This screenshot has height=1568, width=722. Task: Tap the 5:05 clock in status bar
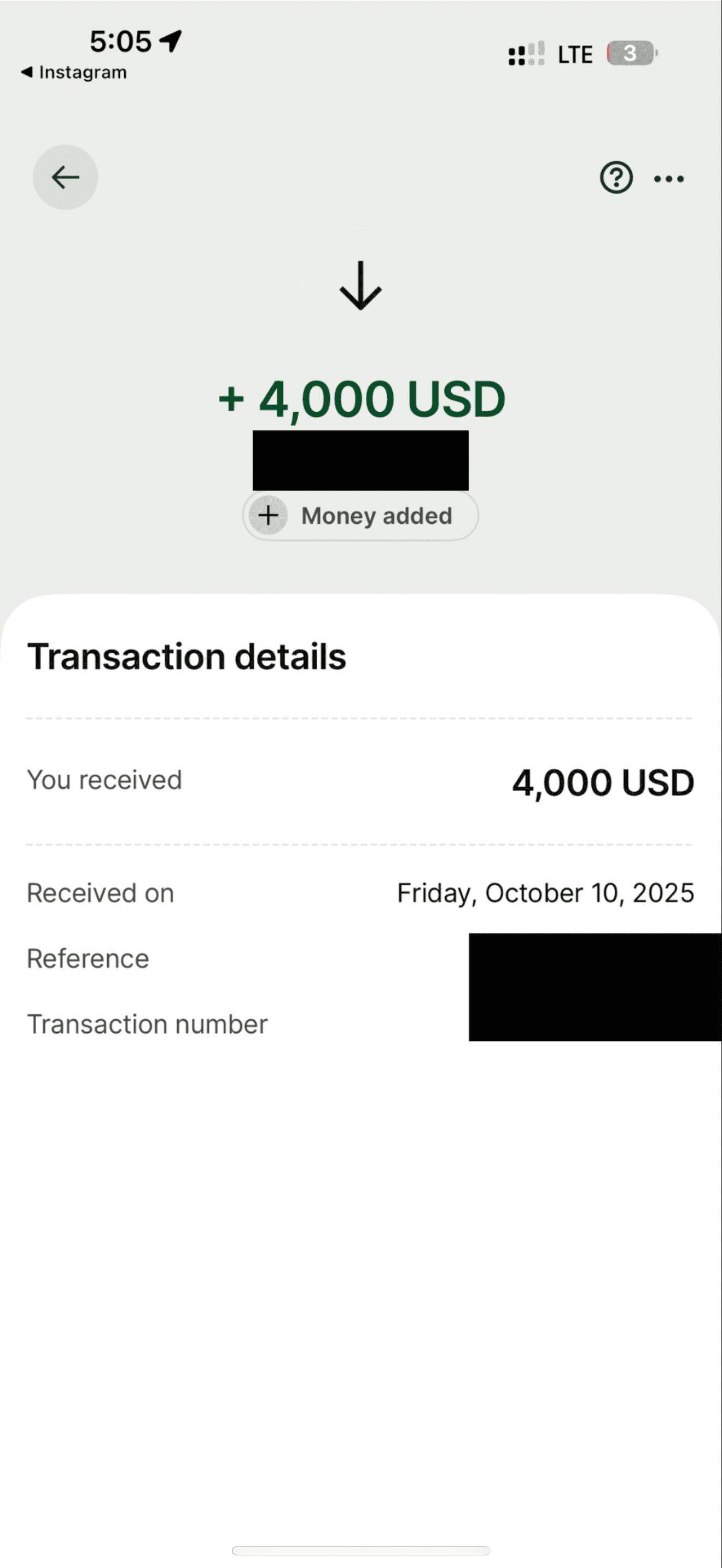click(x=120, y=42)
